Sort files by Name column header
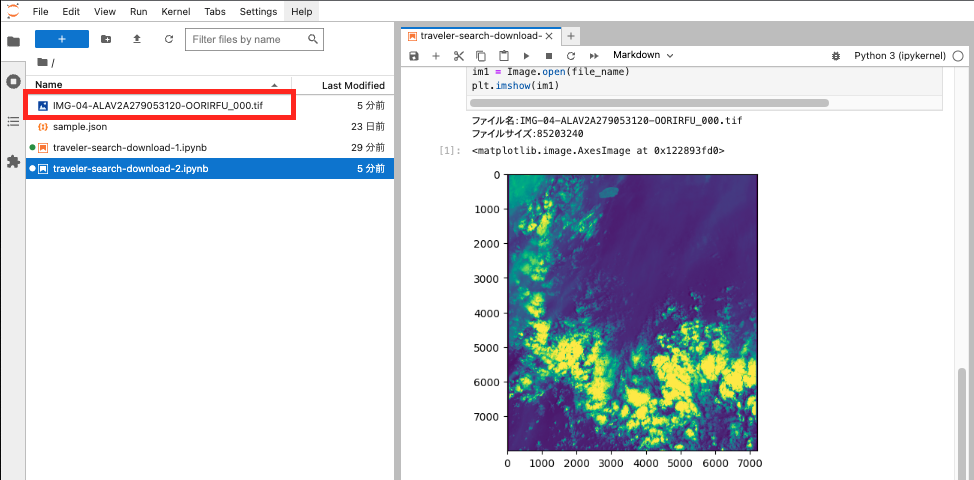Screen dimensions: 974x480 (158, 85)
